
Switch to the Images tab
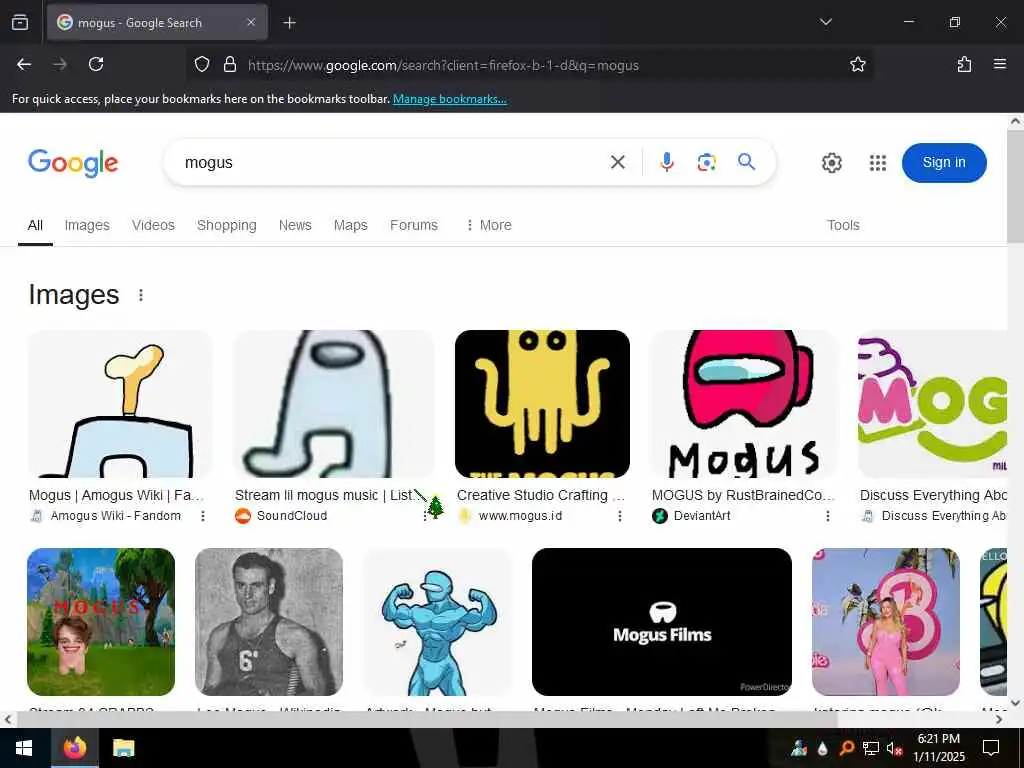click(x=87, y=225)
